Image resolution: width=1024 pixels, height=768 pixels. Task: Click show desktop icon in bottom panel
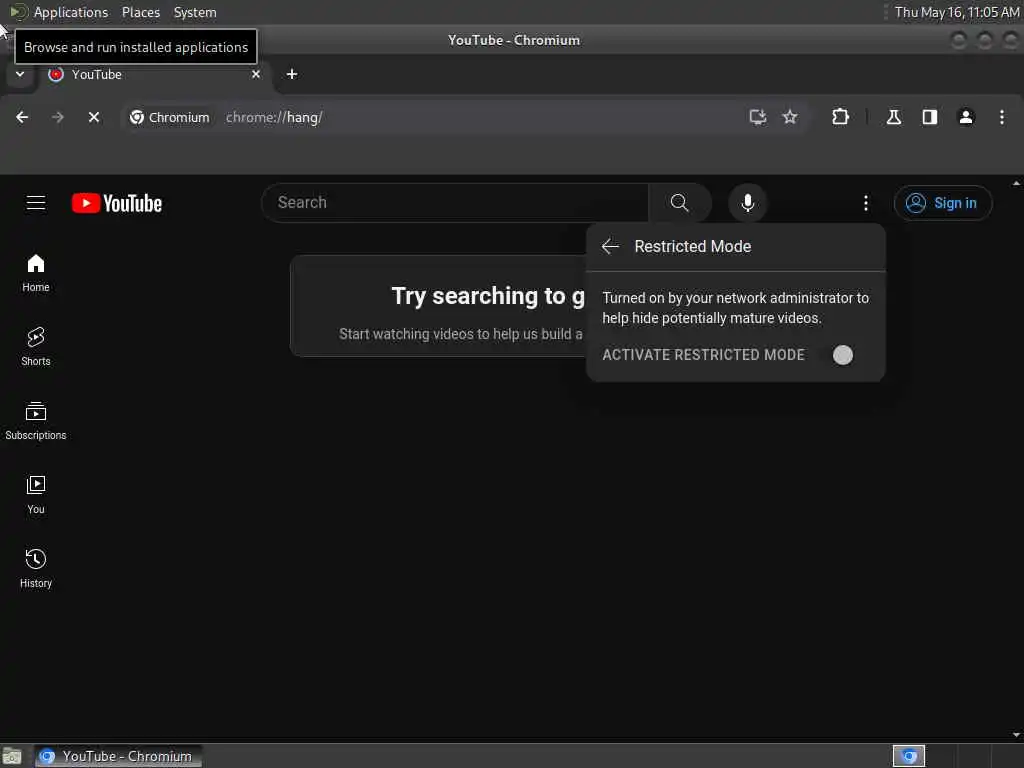12,756
